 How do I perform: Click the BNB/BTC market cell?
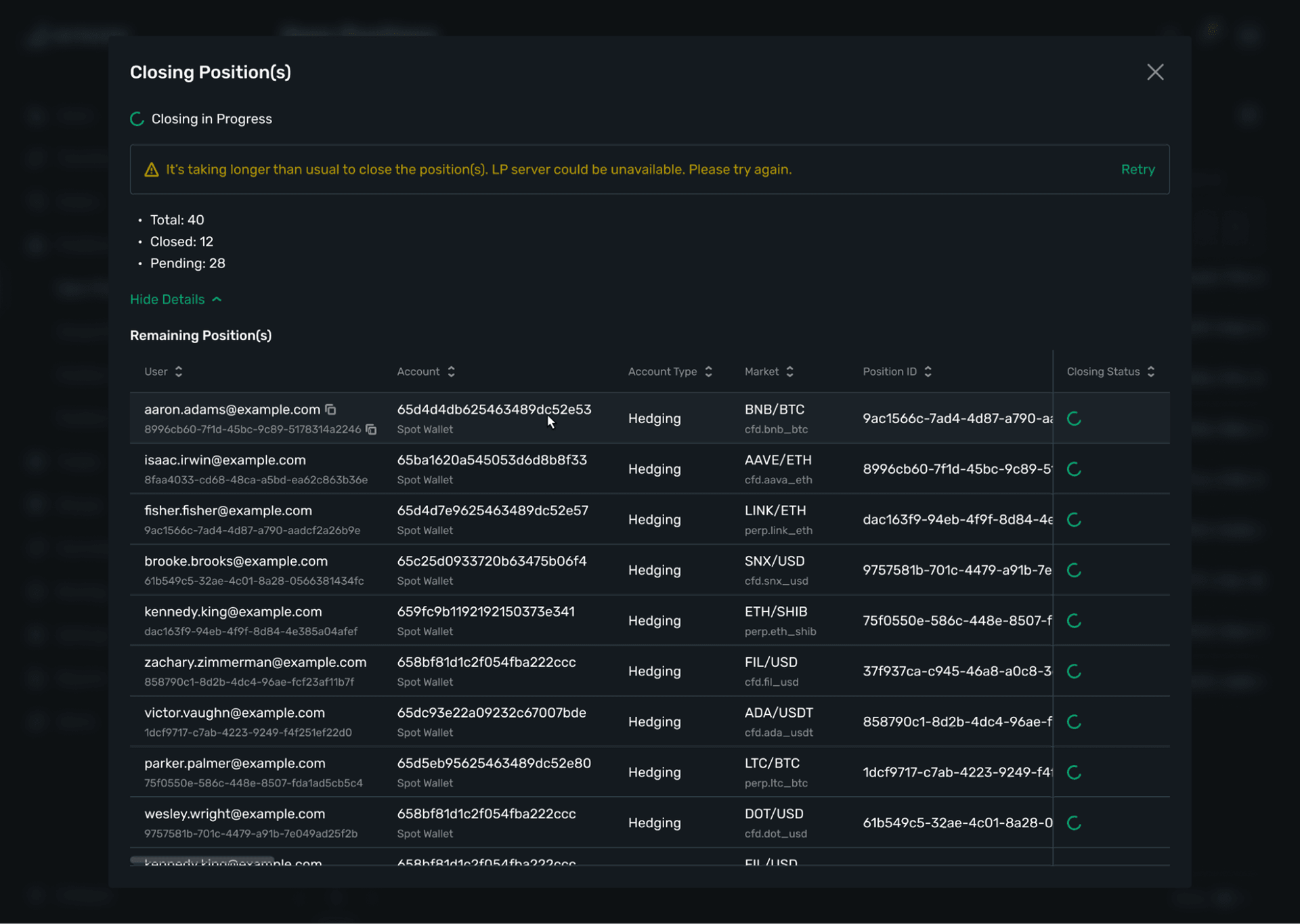click(x=776, y=418)
